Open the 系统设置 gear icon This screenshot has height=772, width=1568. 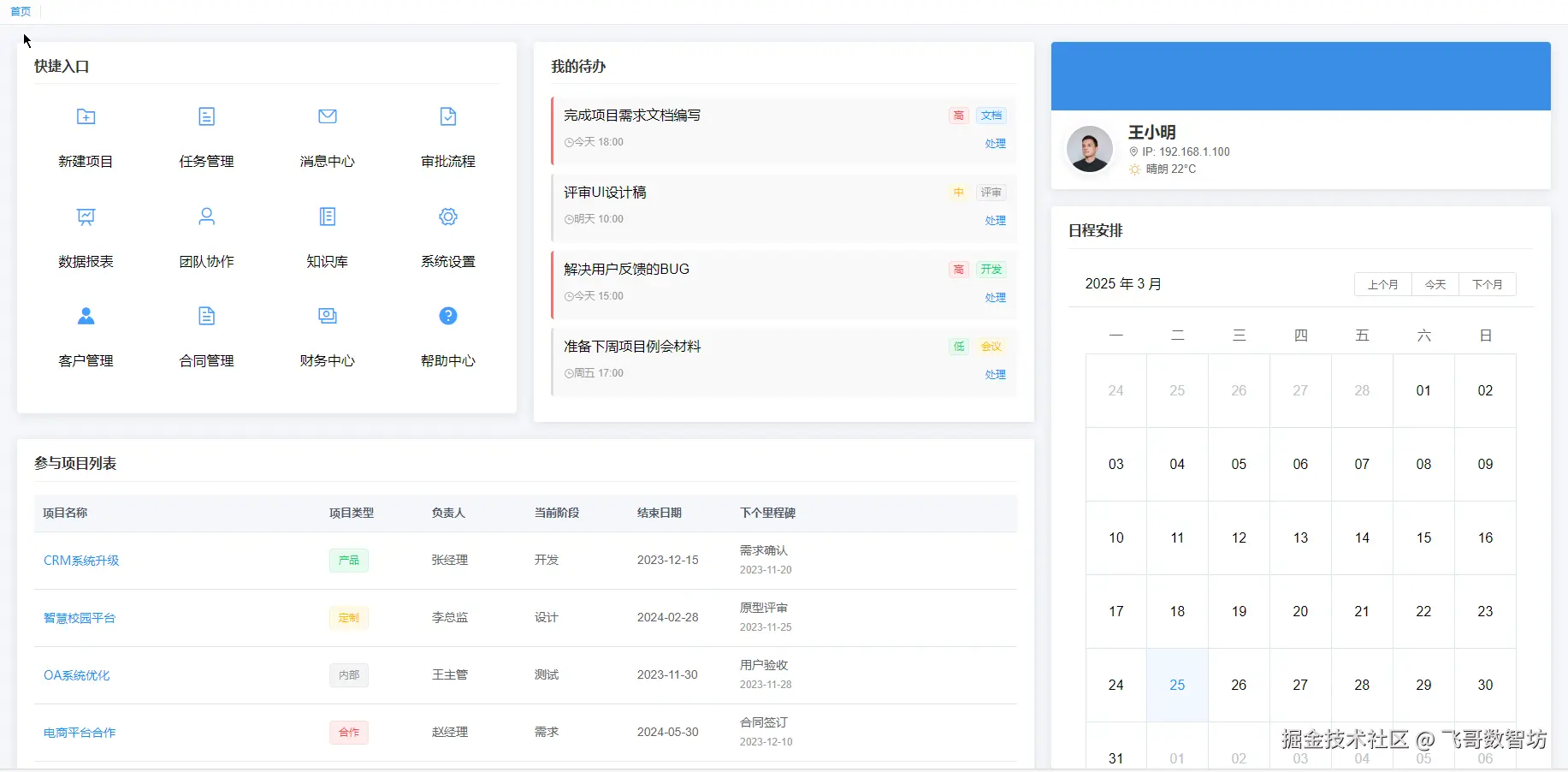click(x=448, y=217)
